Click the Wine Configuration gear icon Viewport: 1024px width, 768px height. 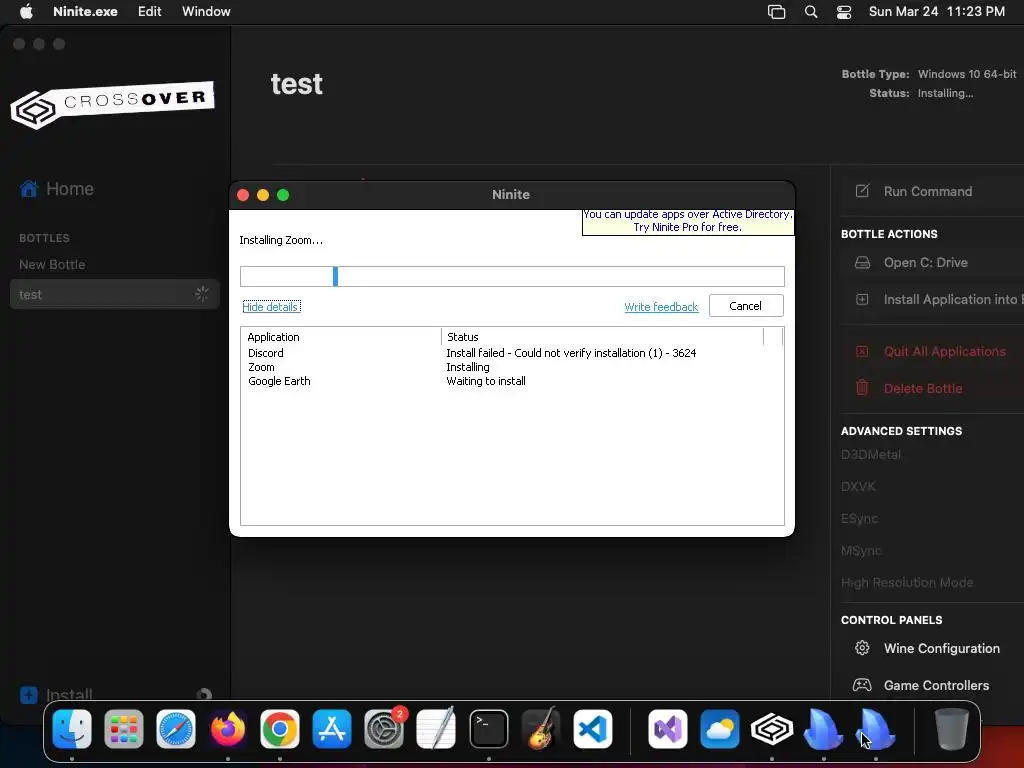click(x=862, y=648)
